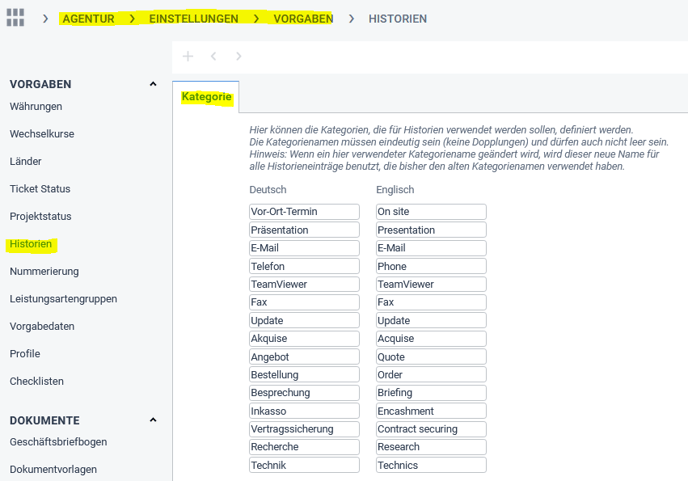
Task: Click the German field Vor-Ort-Termin
Action: click(304, 212)
